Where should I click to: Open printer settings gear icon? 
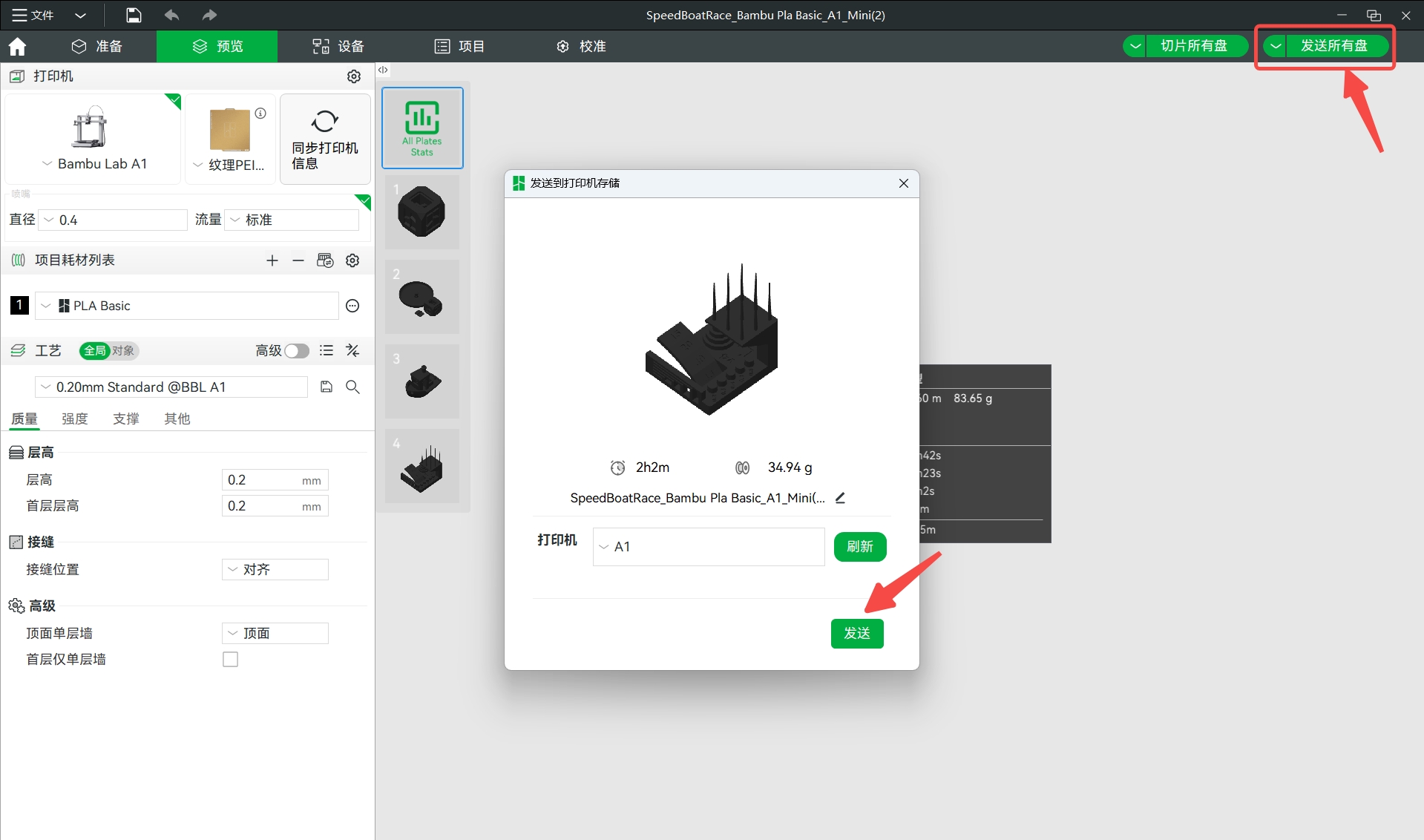click(354, 76)
